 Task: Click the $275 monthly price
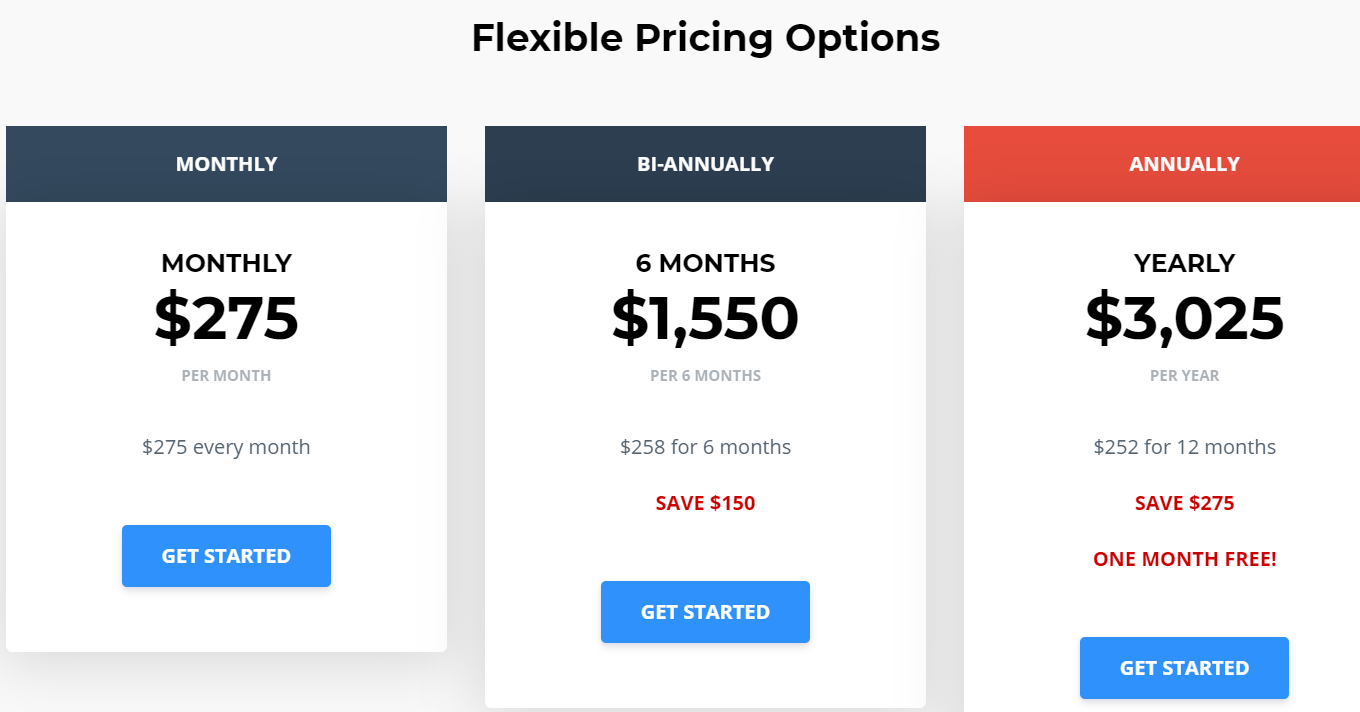pos(226,318)
